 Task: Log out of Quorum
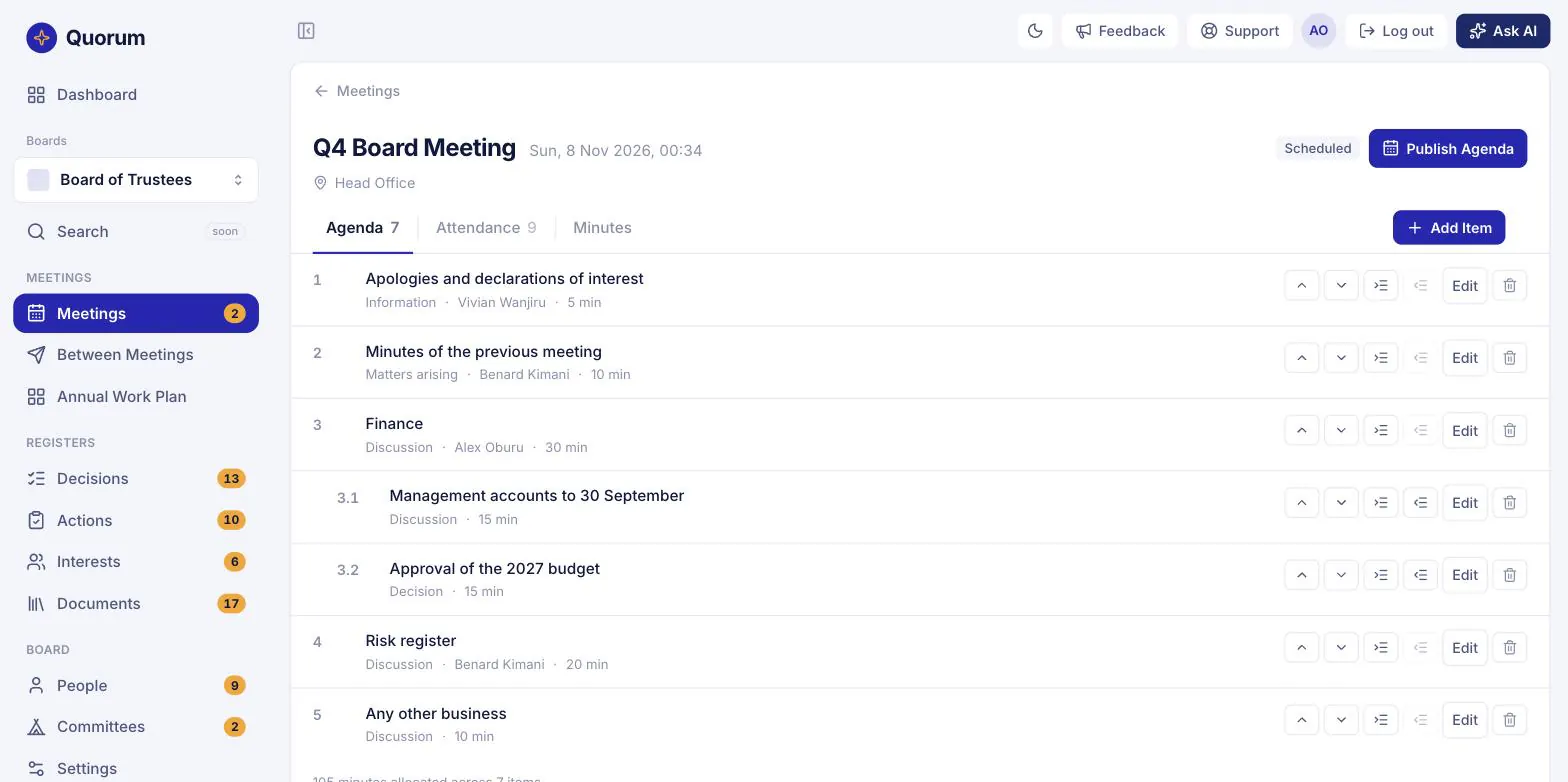(1396, 31)
